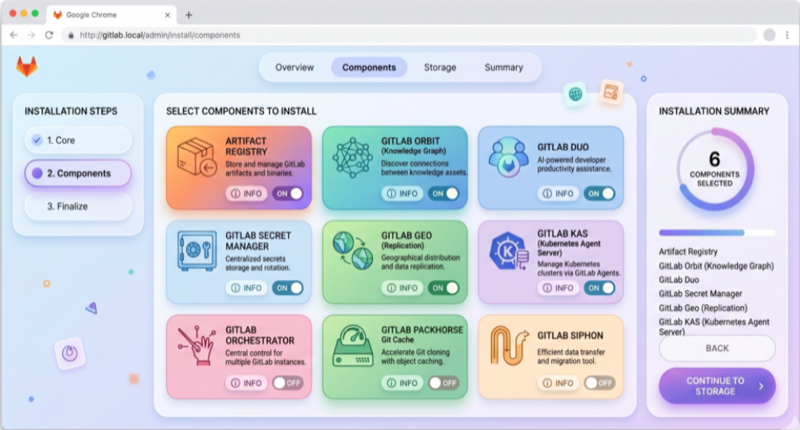Select installation step 2. Components

coord(78,173)
